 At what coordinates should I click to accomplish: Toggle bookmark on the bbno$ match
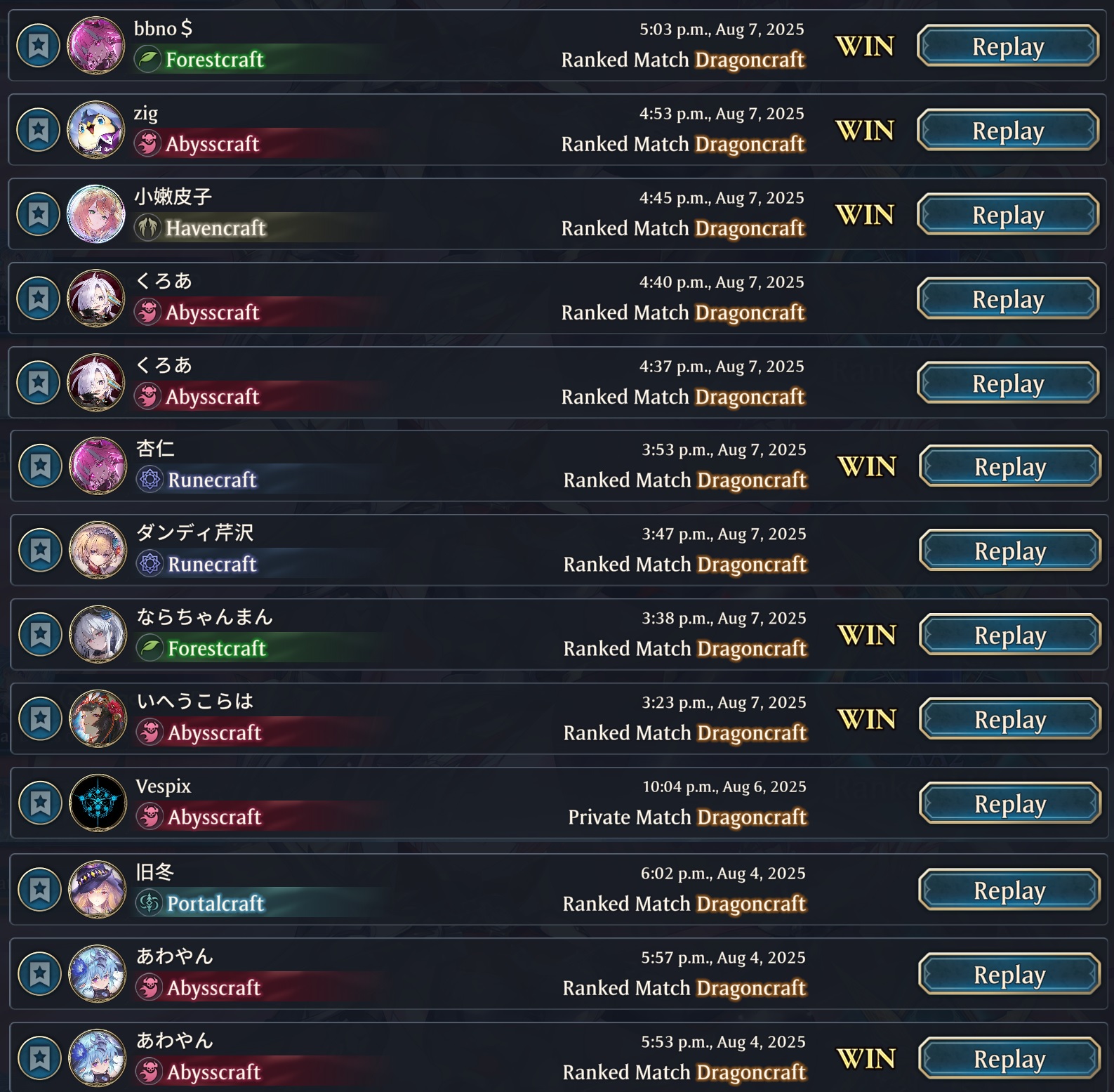[38, 46]
